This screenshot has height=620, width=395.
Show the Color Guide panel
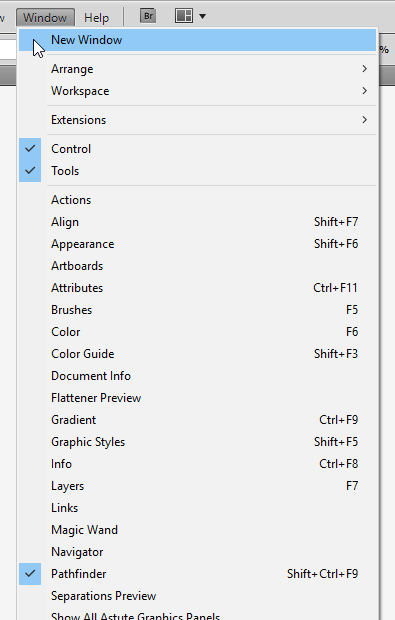click(x=197, y=354)
